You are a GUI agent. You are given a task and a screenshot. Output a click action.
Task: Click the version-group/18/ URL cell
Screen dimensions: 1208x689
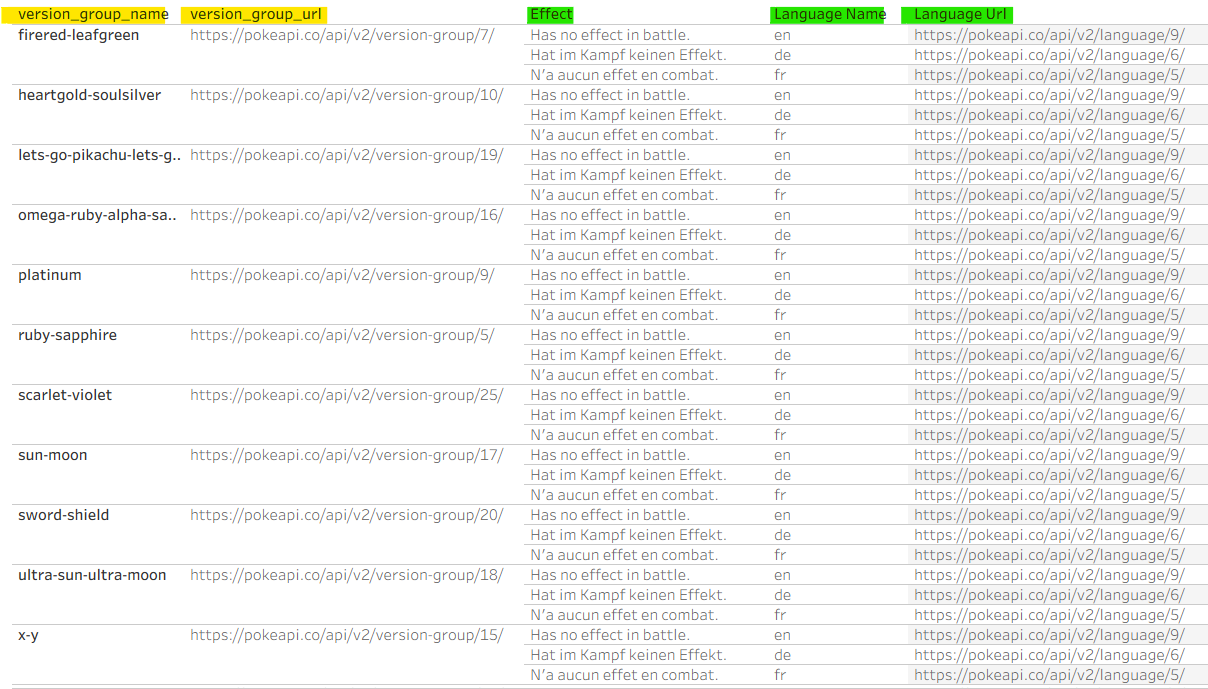tap(347, 575)
